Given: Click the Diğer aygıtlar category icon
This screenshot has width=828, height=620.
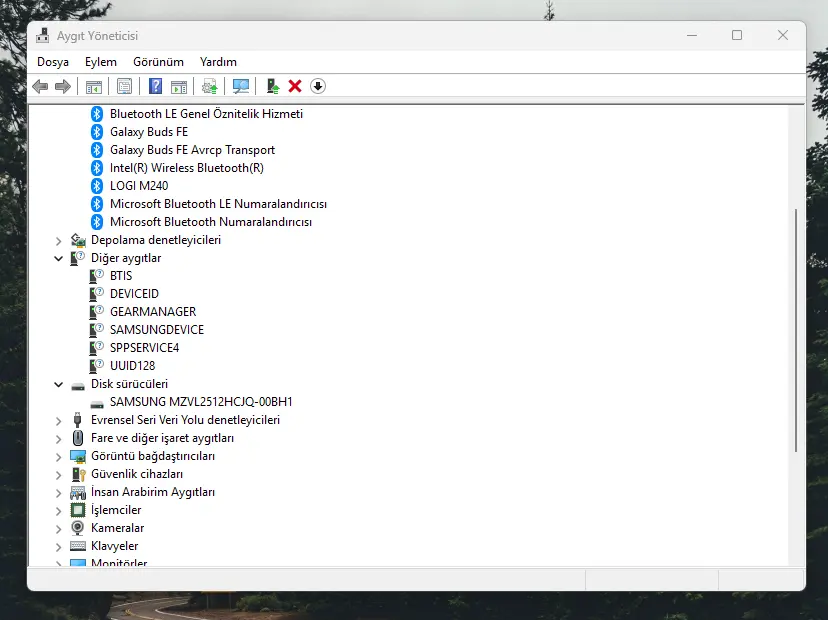Looking at the screenshot, I should [x=78, y=258].
